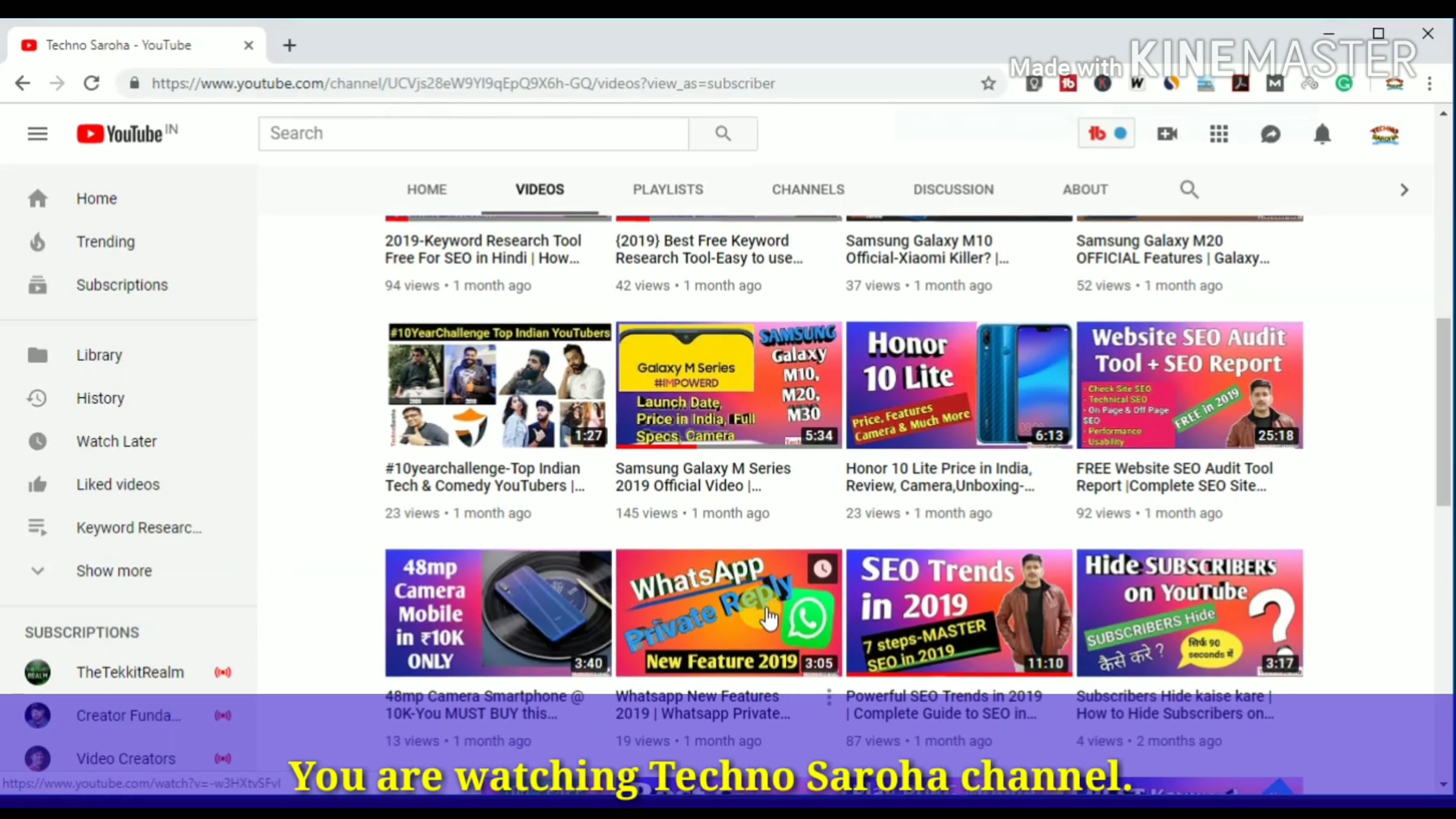Expand Show more in the sidebar

(113, 571)
